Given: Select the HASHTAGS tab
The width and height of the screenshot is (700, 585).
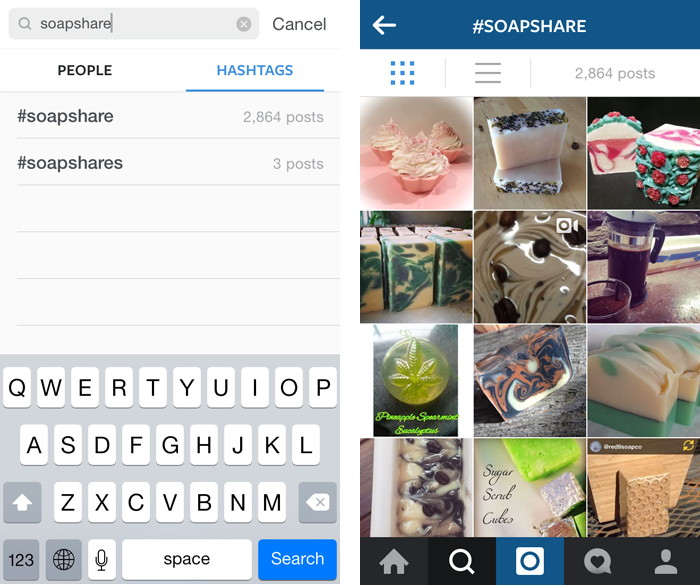Looking at the screenshot, I should pos(255,70).
